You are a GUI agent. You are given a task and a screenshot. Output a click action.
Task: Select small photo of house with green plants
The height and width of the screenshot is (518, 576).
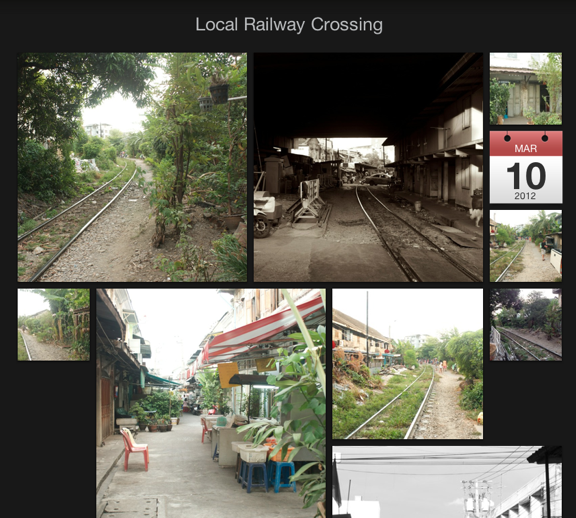click(526, 89)
